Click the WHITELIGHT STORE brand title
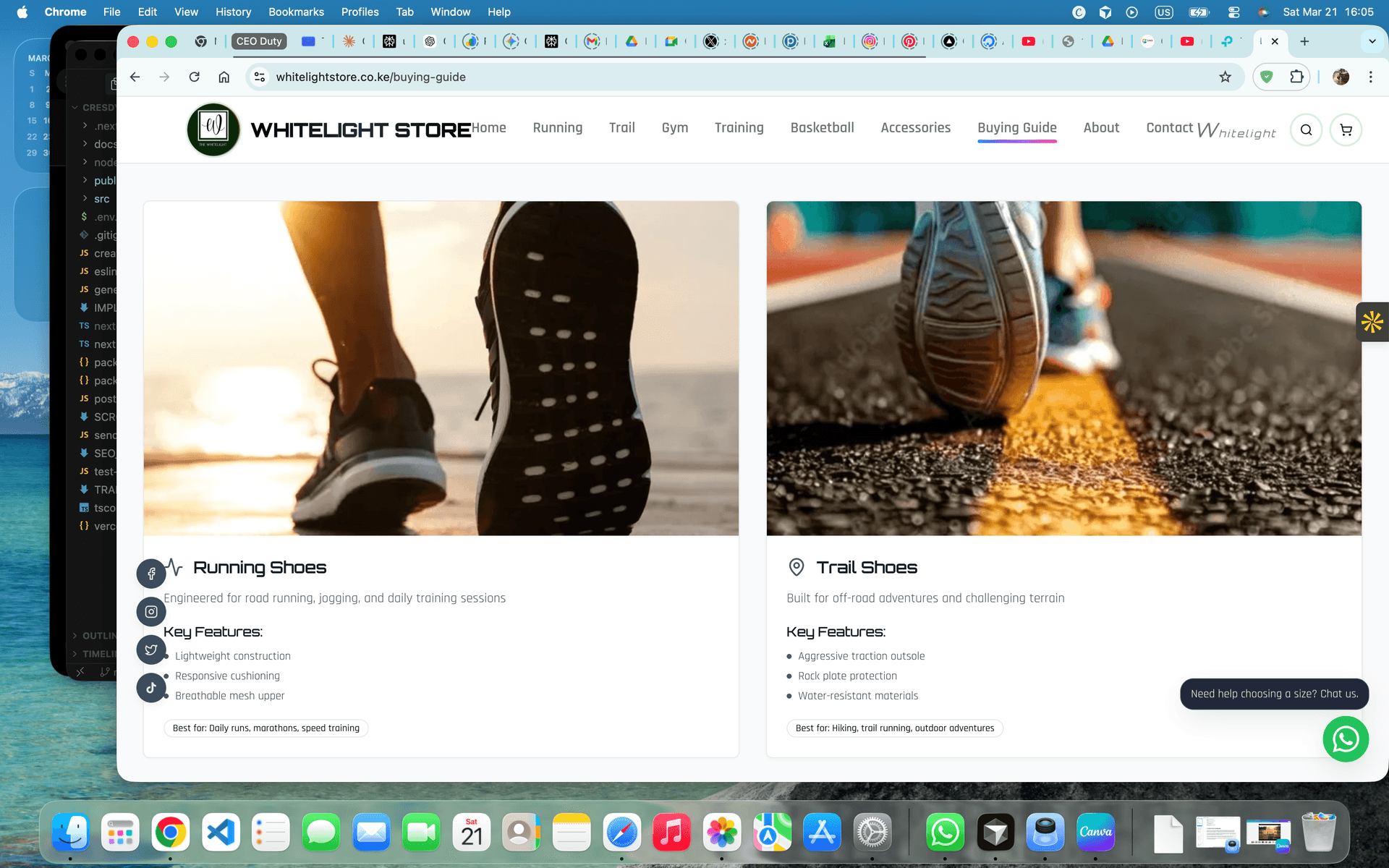 point(360,130)
